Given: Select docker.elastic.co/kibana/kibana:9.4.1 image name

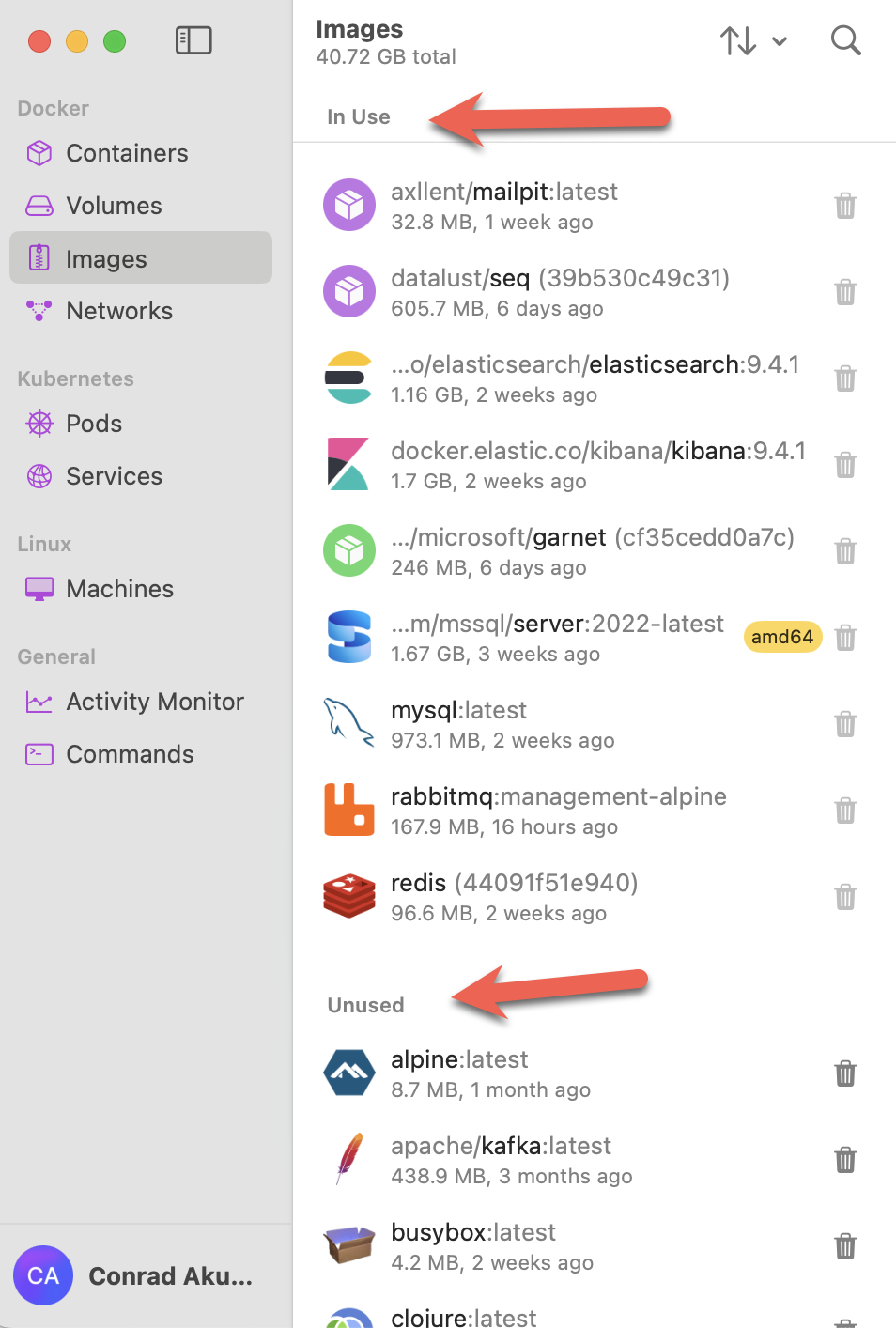Looking at the screenshot, I should pos(598,451).
